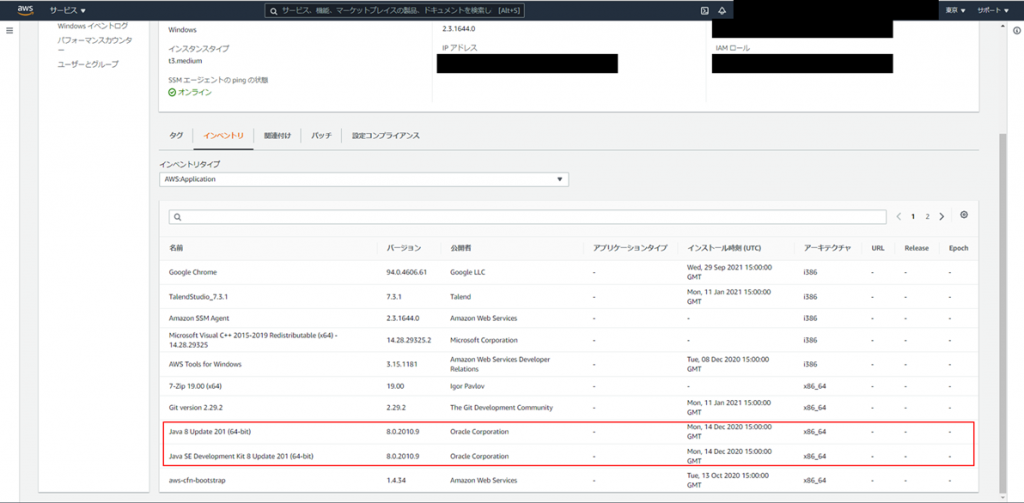Sort by 名前 column header

click(176, 248)
